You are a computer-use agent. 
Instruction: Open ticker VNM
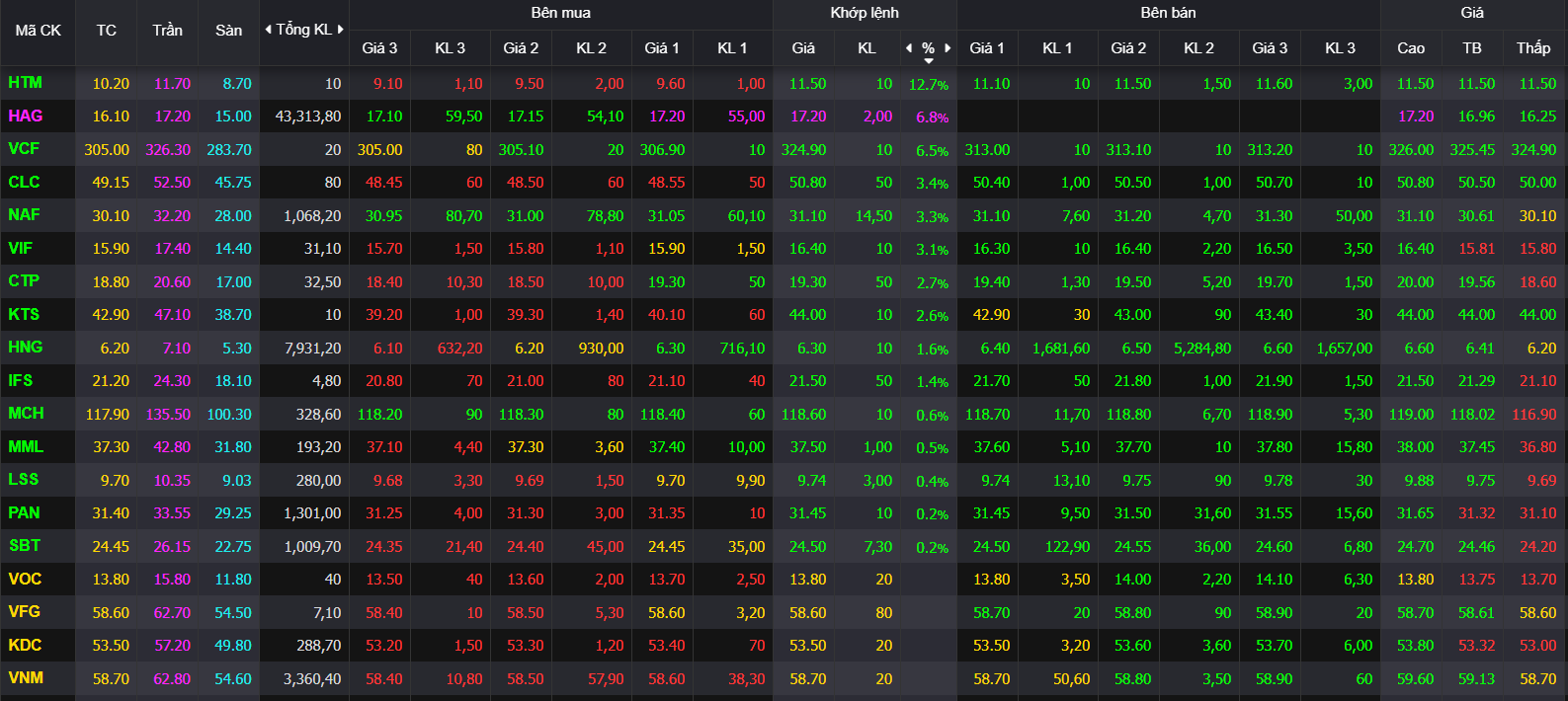coord(26,678)
